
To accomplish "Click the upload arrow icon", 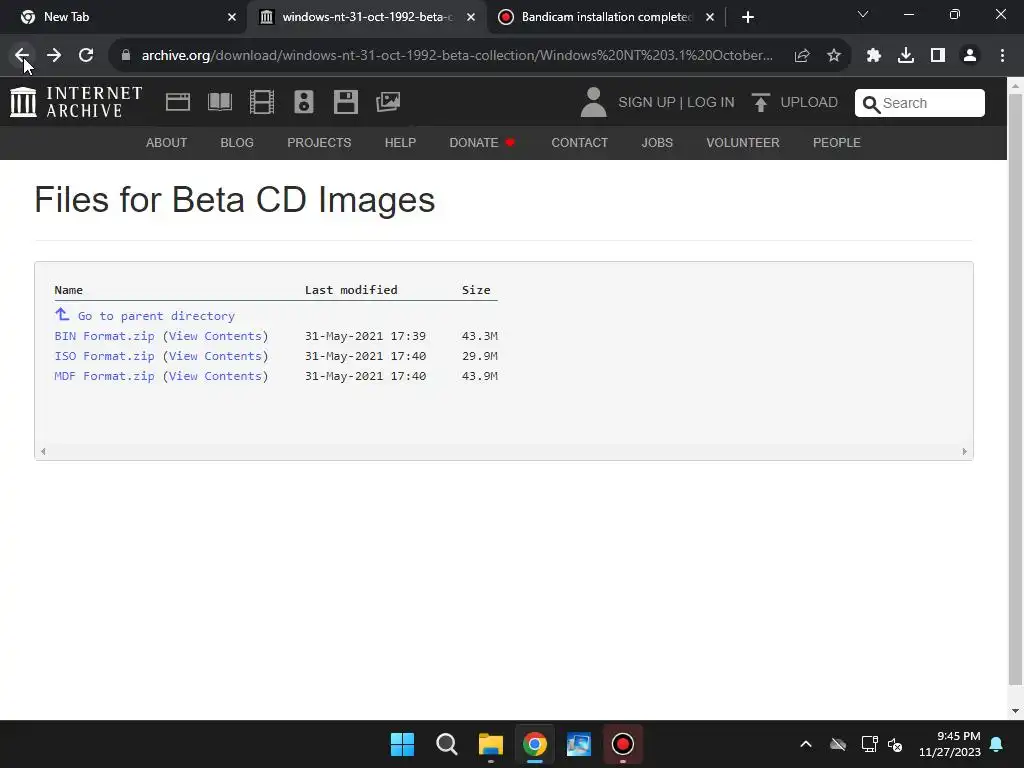I will click(760, 103).
